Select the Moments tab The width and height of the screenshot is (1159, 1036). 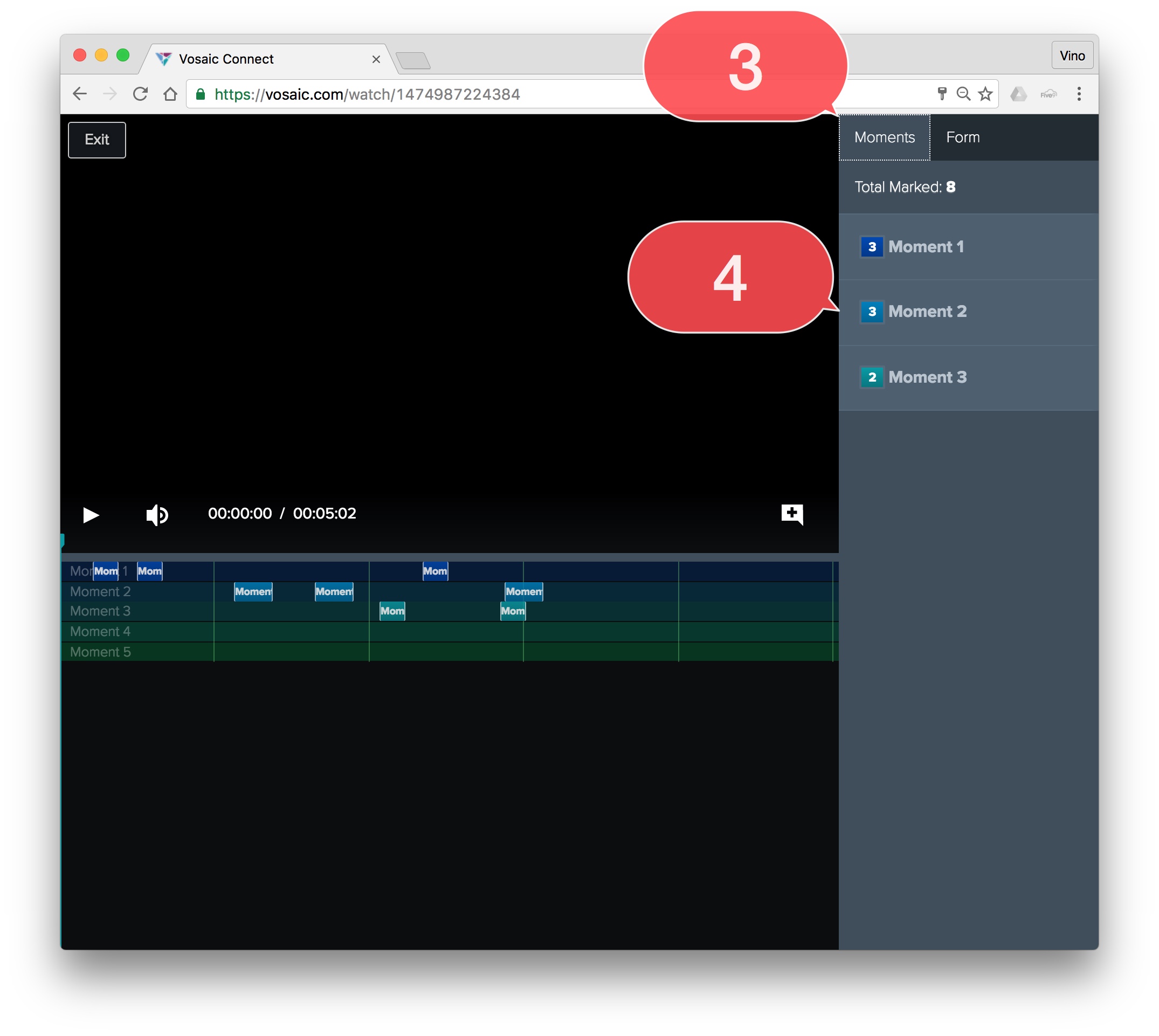[x=884, y=137]
